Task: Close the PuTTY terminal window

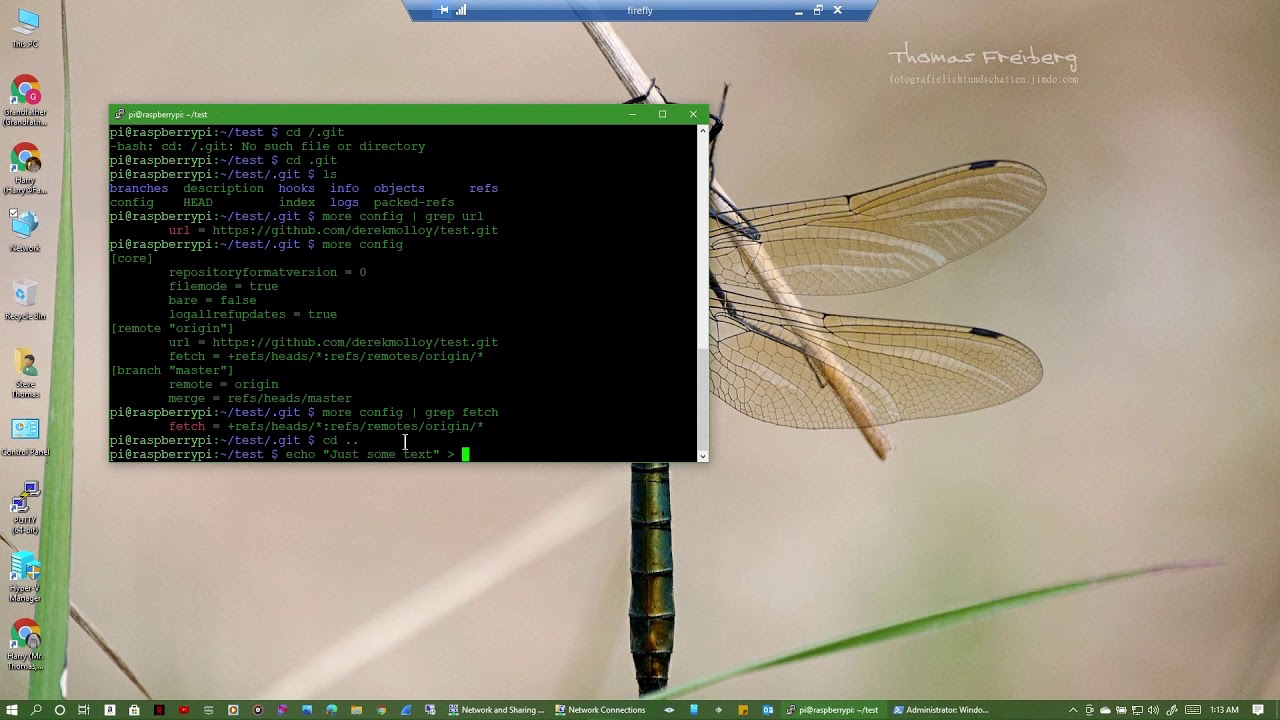Action: (x=693, y=114)
